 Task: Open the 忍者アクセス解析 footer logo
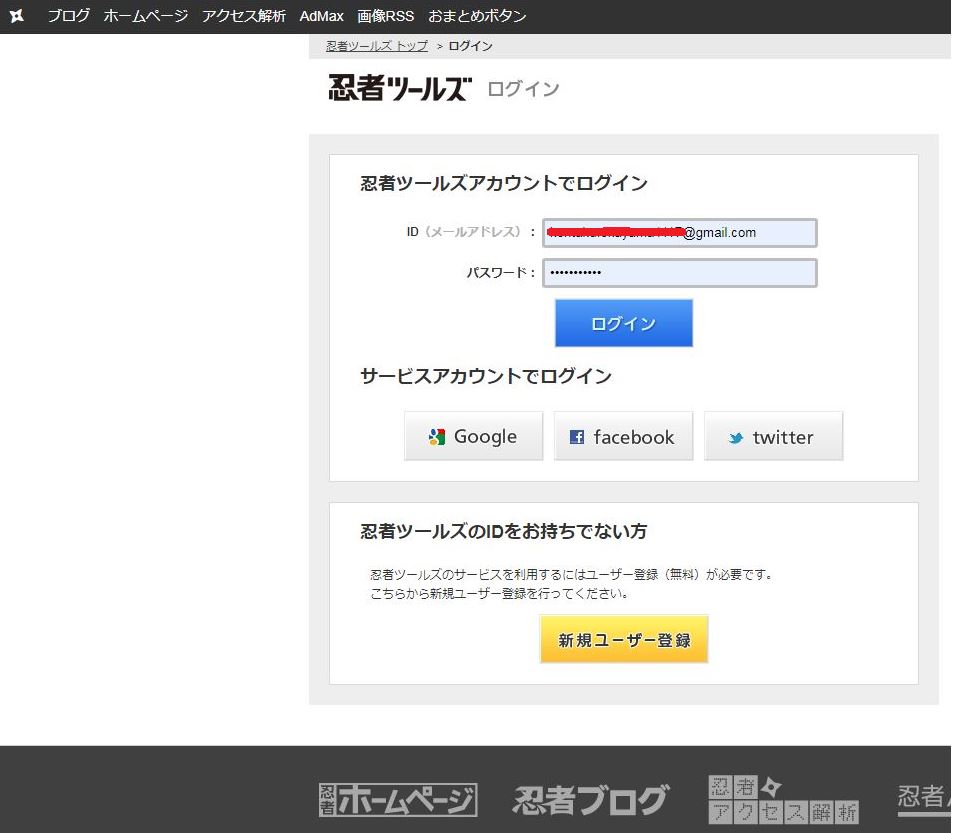click(783, 799)
